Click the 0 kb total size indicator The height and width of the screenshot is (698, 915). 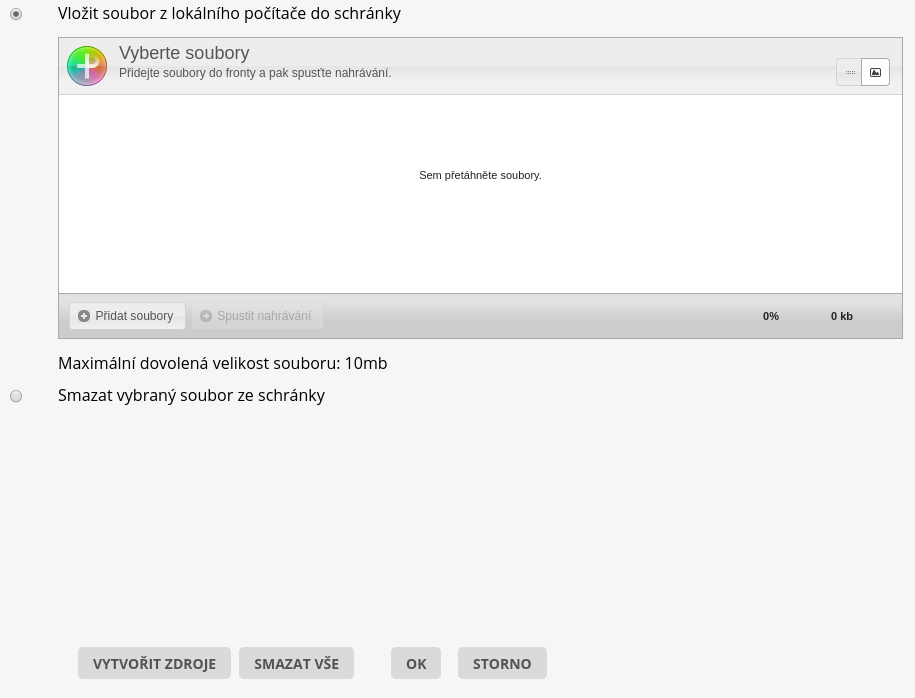coord(842,316)
